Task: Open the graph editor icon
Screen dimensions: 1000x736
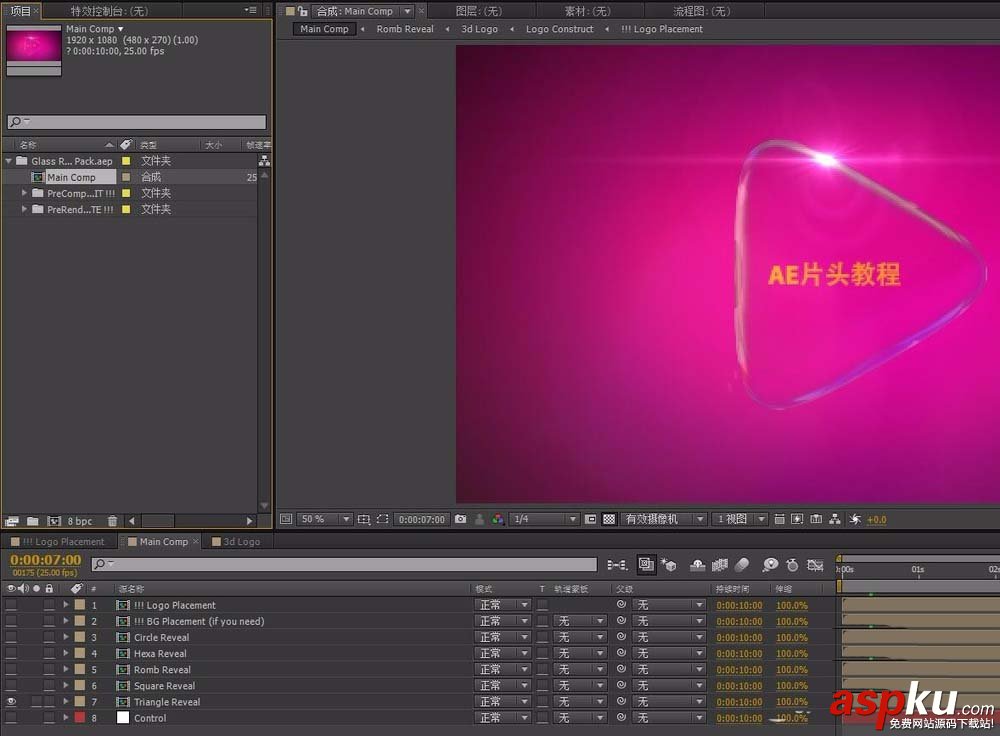Action: (x=815, y=564)
